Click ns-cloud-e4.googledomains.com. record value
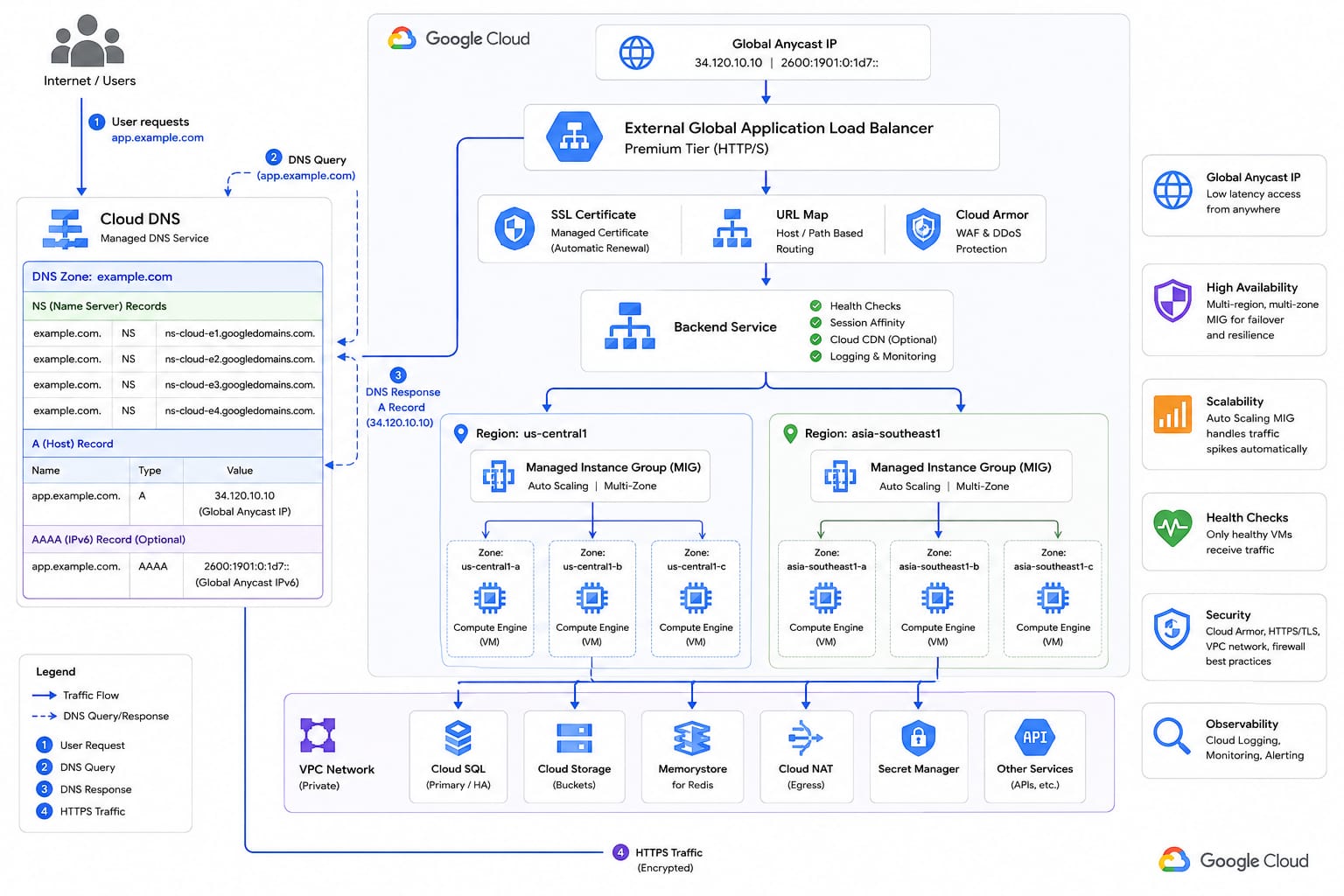The image size is (1344, 896). (240, 410)
